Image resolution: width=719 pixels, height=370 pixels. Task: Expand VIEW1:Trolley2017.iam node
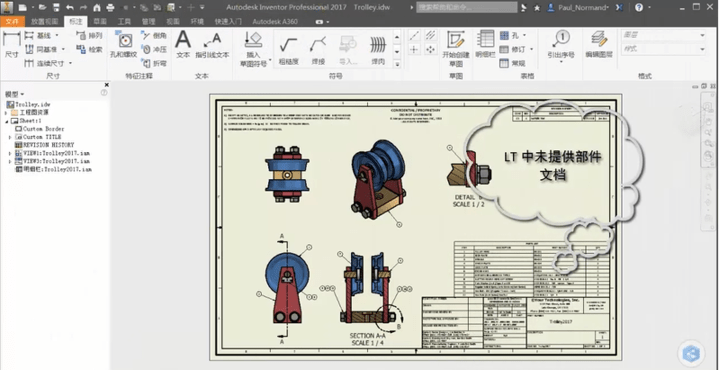[x=10, y=153]
